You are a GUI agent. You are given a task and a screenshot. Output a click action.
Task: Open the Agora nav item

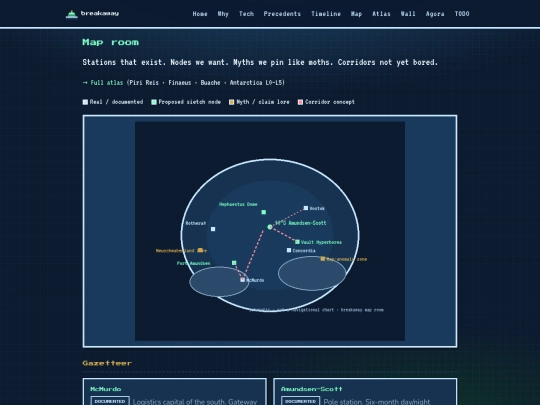pyautogui.click(x=435, y=14)
